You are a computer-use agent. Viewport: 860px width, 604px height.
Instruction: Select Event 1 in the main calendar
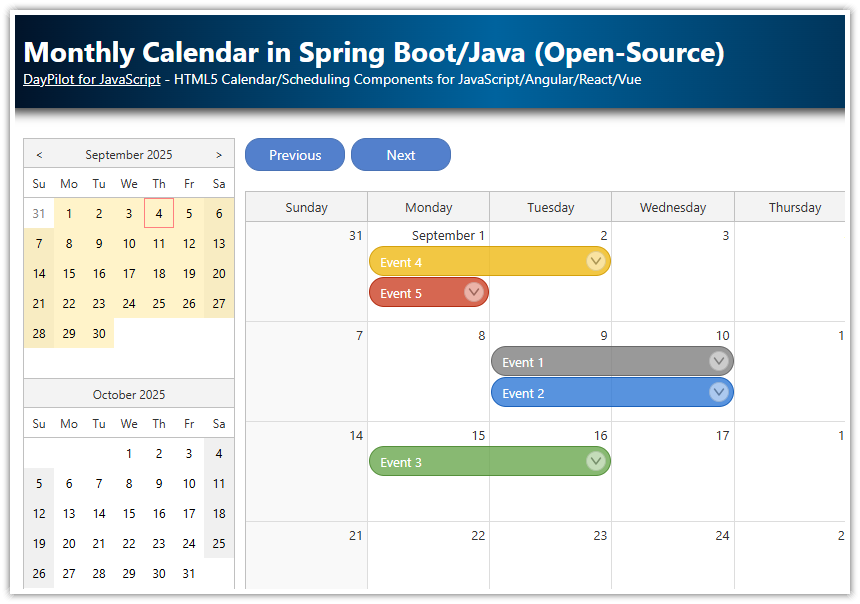pyautogui.click(x=560, y=361)
